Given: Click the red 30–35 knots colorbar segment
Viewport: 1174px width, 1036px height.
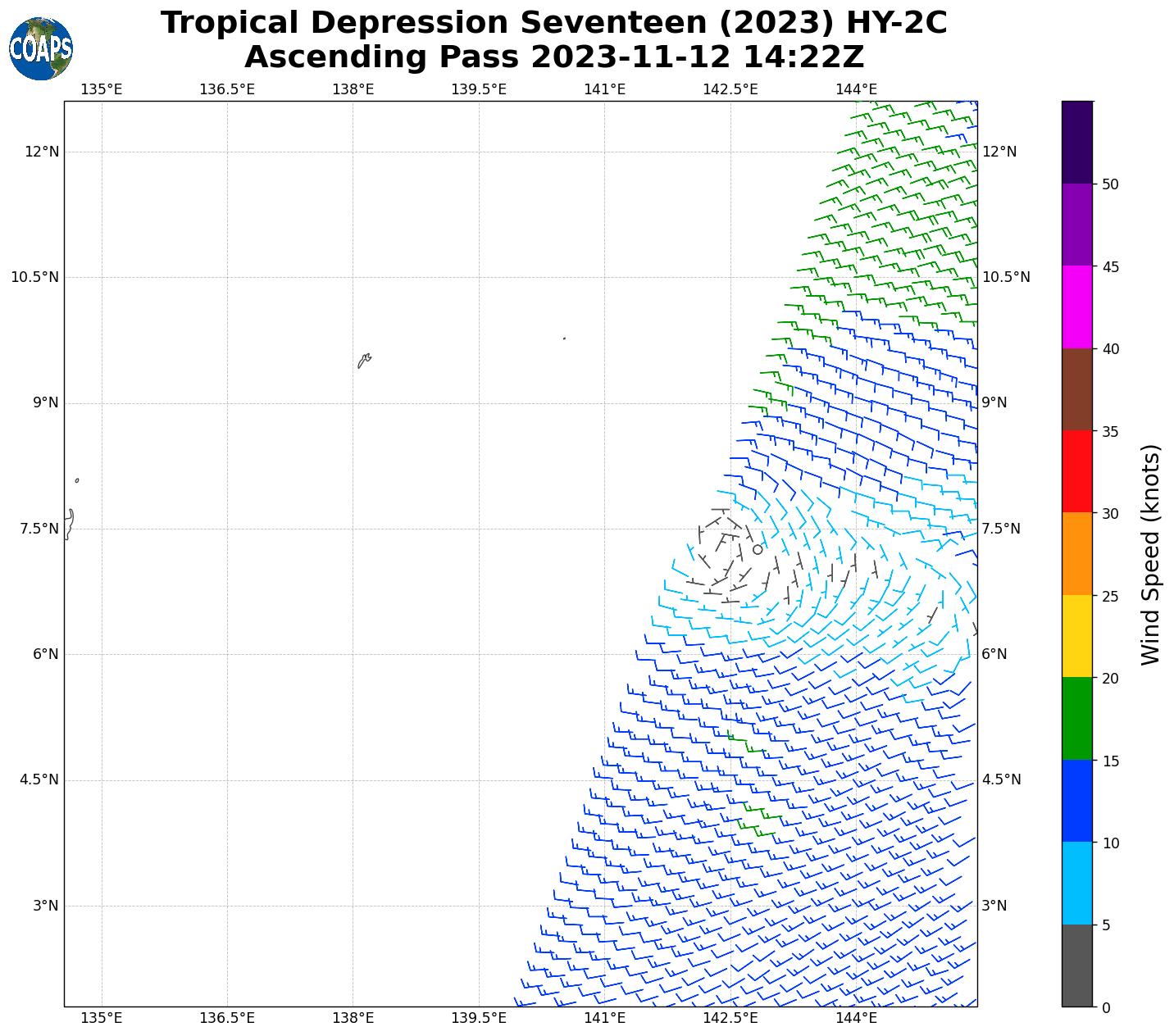Looking at the screenshot, I should (x=1076, y=471).
